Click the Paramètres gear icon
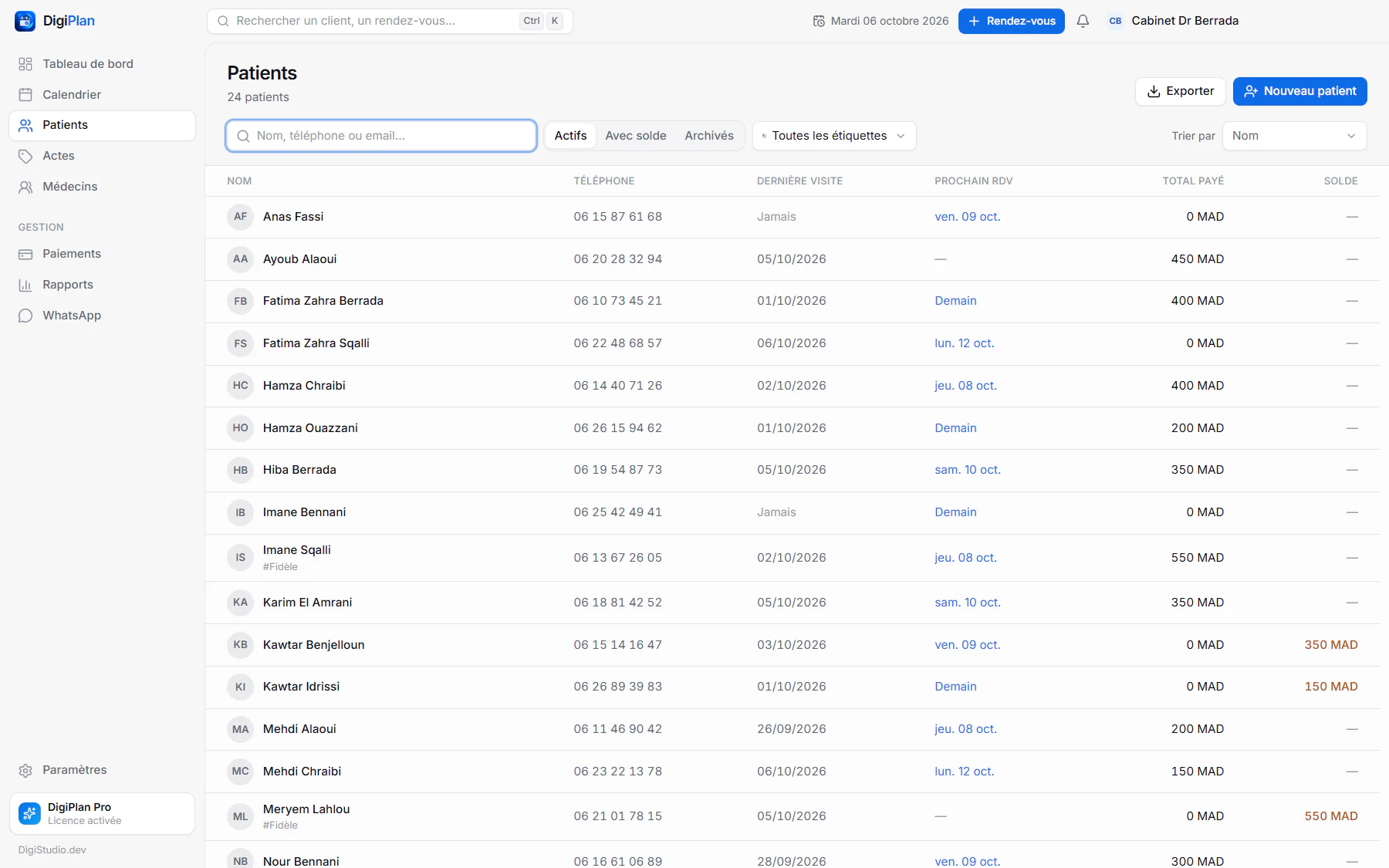This screenshot has height=868, width=1389. [x=25, y=770]
